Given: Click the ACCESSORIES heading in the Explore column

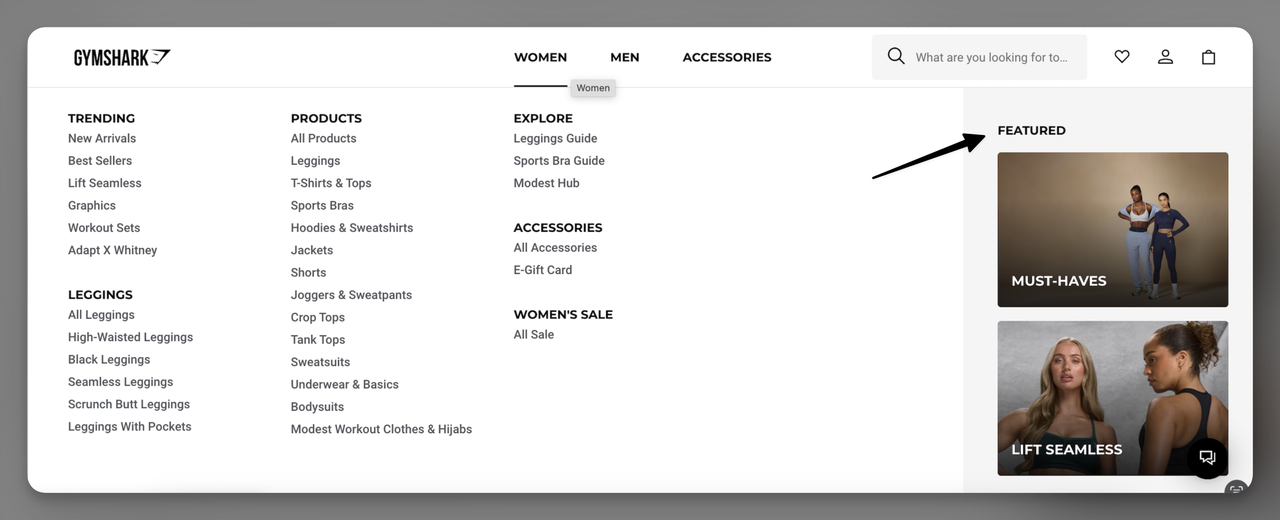Looking at the screenshot, I should pyautogui.click(x=558, y=228).
